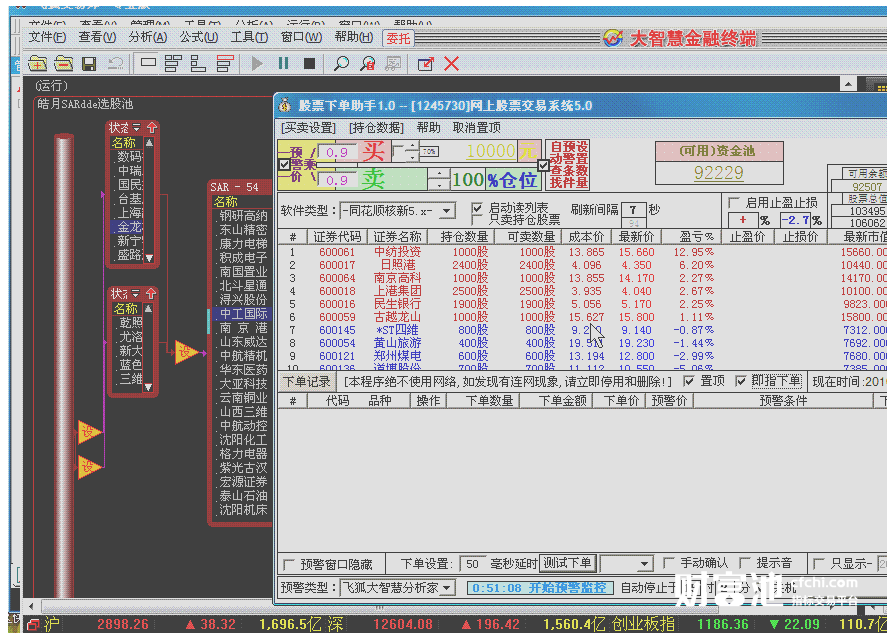Click the teal pause button in toolbar

[284, 63]
